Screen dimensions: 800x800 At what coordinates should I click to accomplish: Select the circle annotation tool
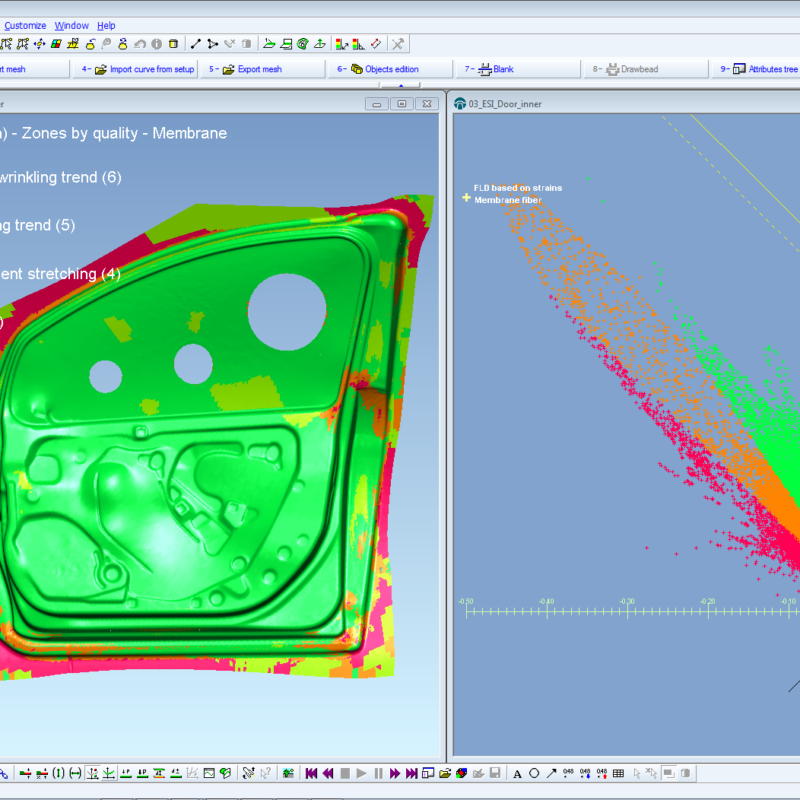(x=534, y=773)
